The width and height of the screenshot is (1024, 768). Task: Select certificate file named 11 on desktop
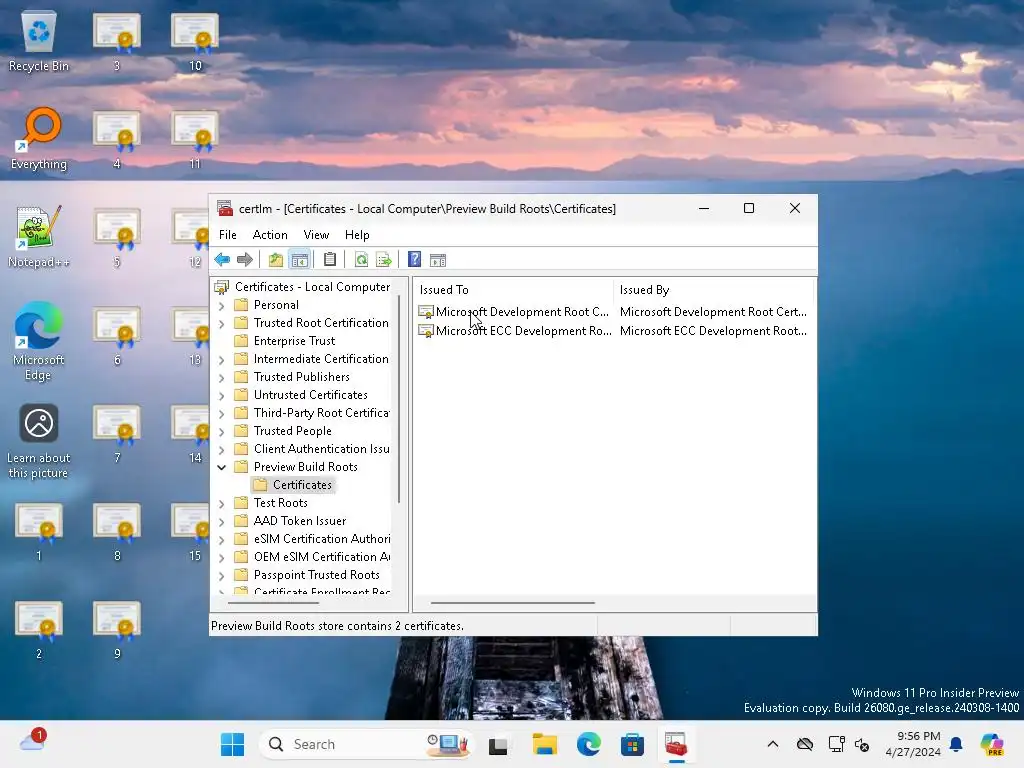tap(195, 138)
